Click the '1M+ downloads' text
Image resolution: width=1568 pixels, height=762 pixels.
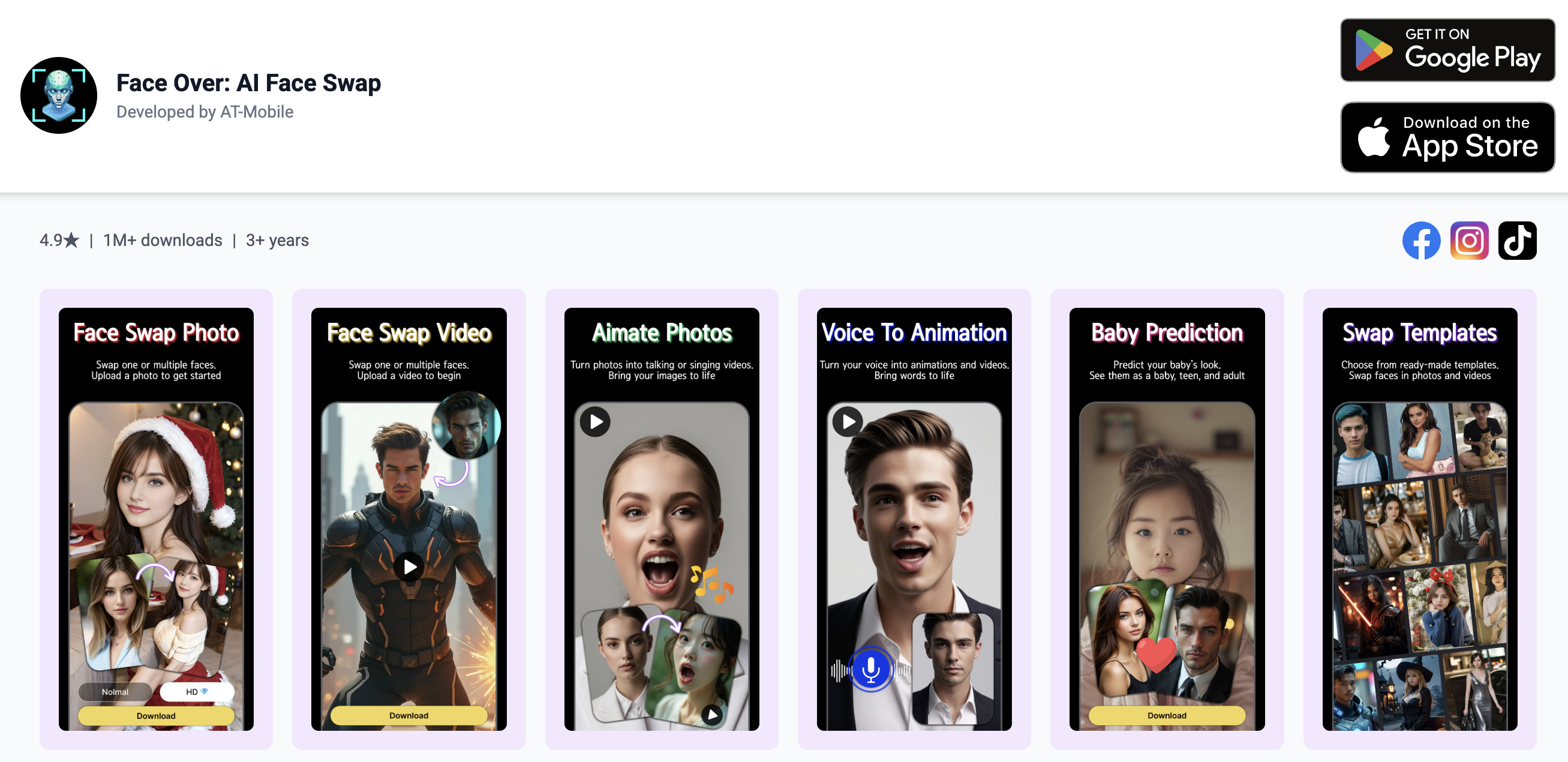pyautogui.click(x=163, y=241)
